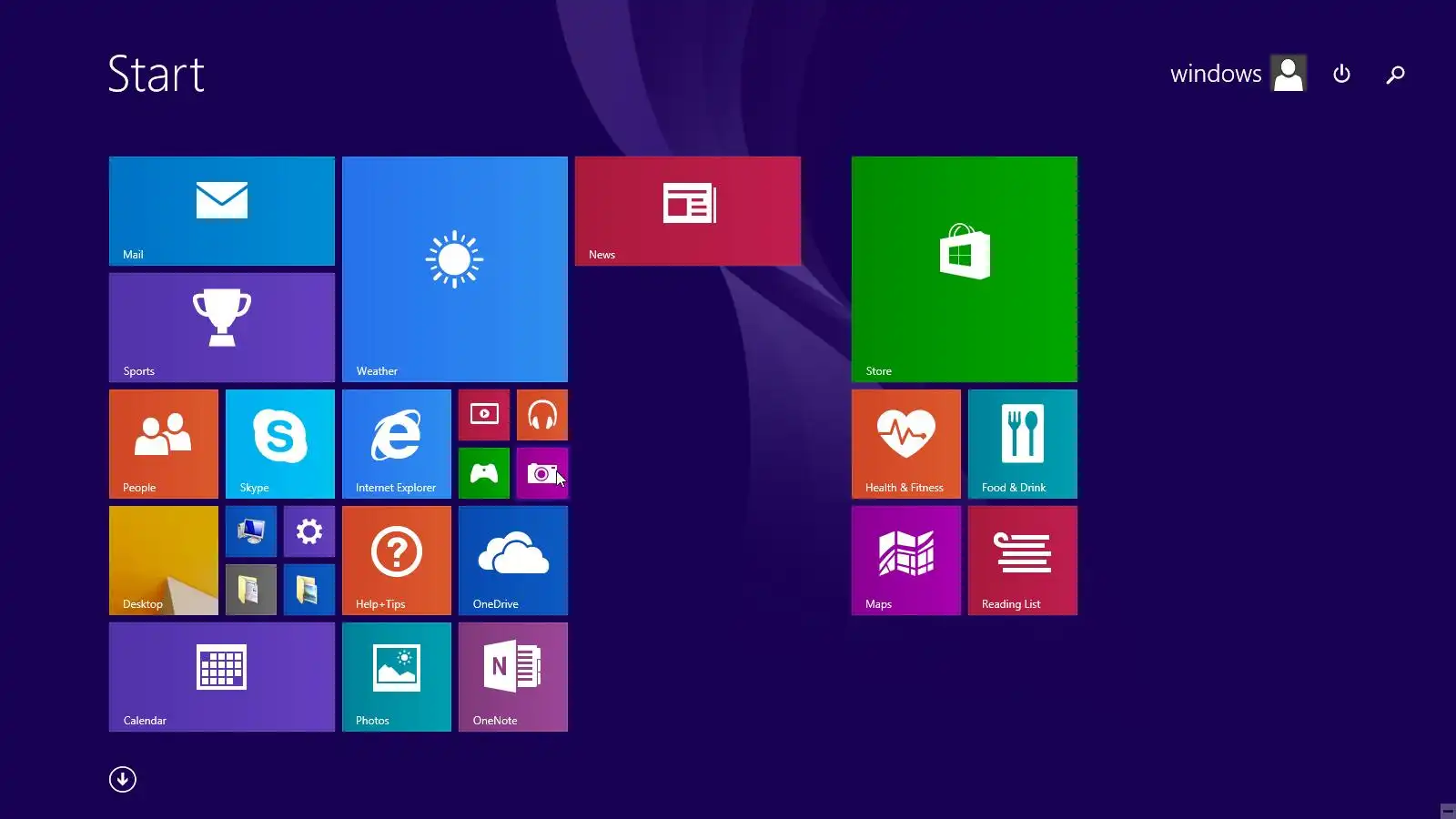Open the Documents folder tile
1456x819 pixels.
pos(251,590)
